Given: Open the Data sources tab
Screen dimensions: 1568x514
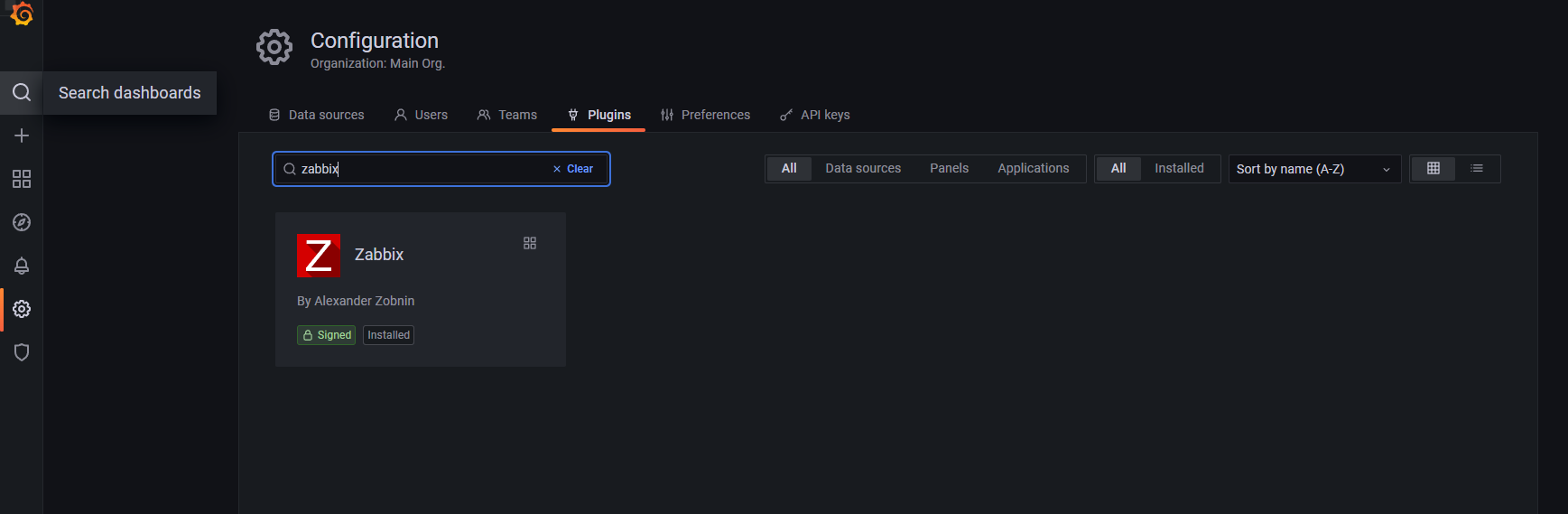Looking at the screenshot, I should 317,115.
